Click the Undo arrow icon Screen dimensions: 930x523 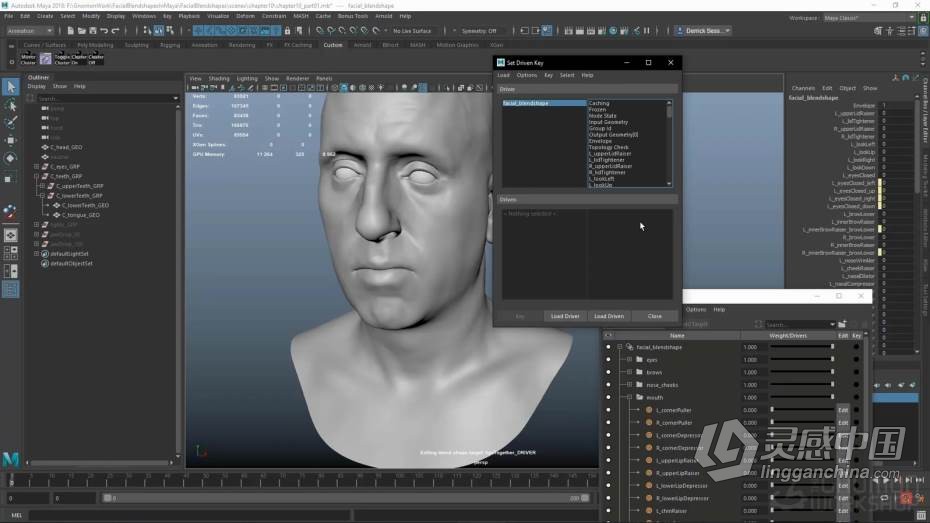104,31
